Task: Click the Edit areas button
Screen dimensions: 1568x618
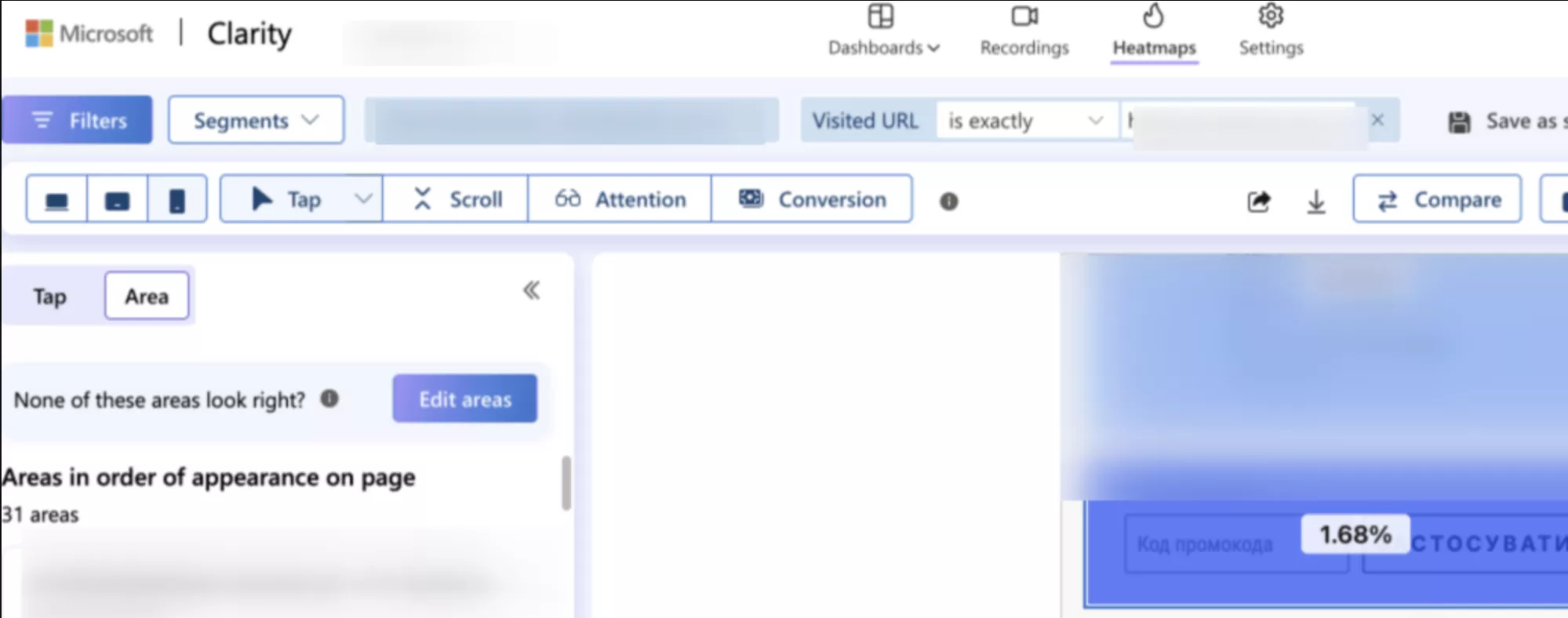Action: click(x=464, y=399)
